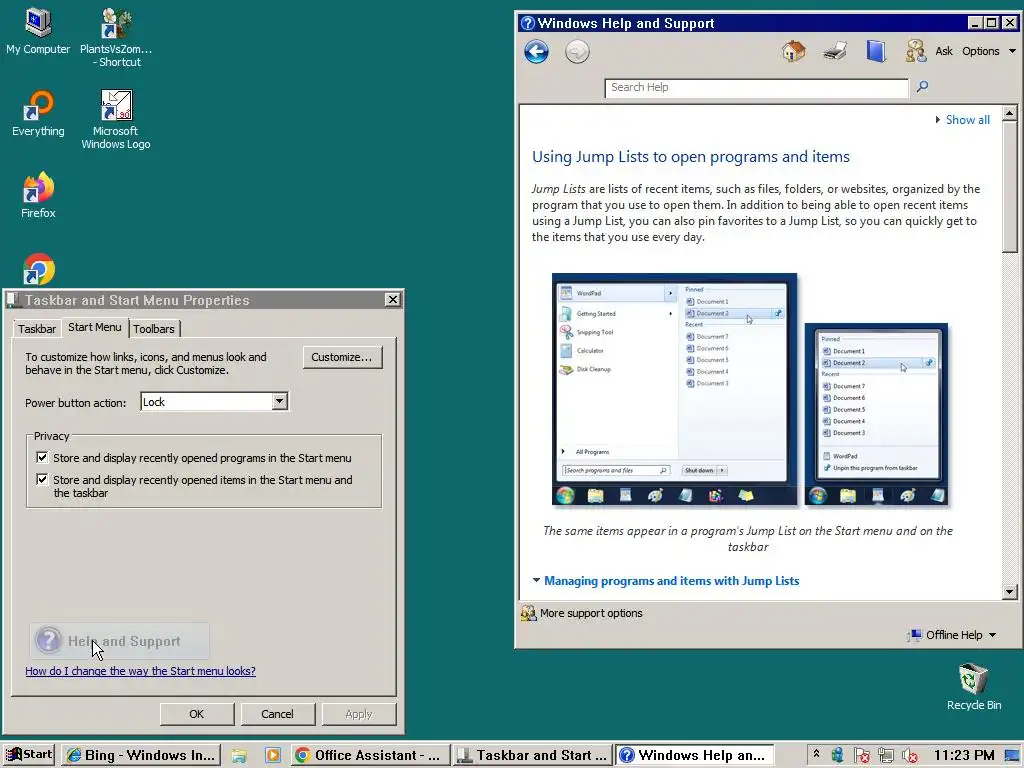This screenshot has height=768, width=1024.
Task: Click the Apply button
Action: [x=359, y=714]
